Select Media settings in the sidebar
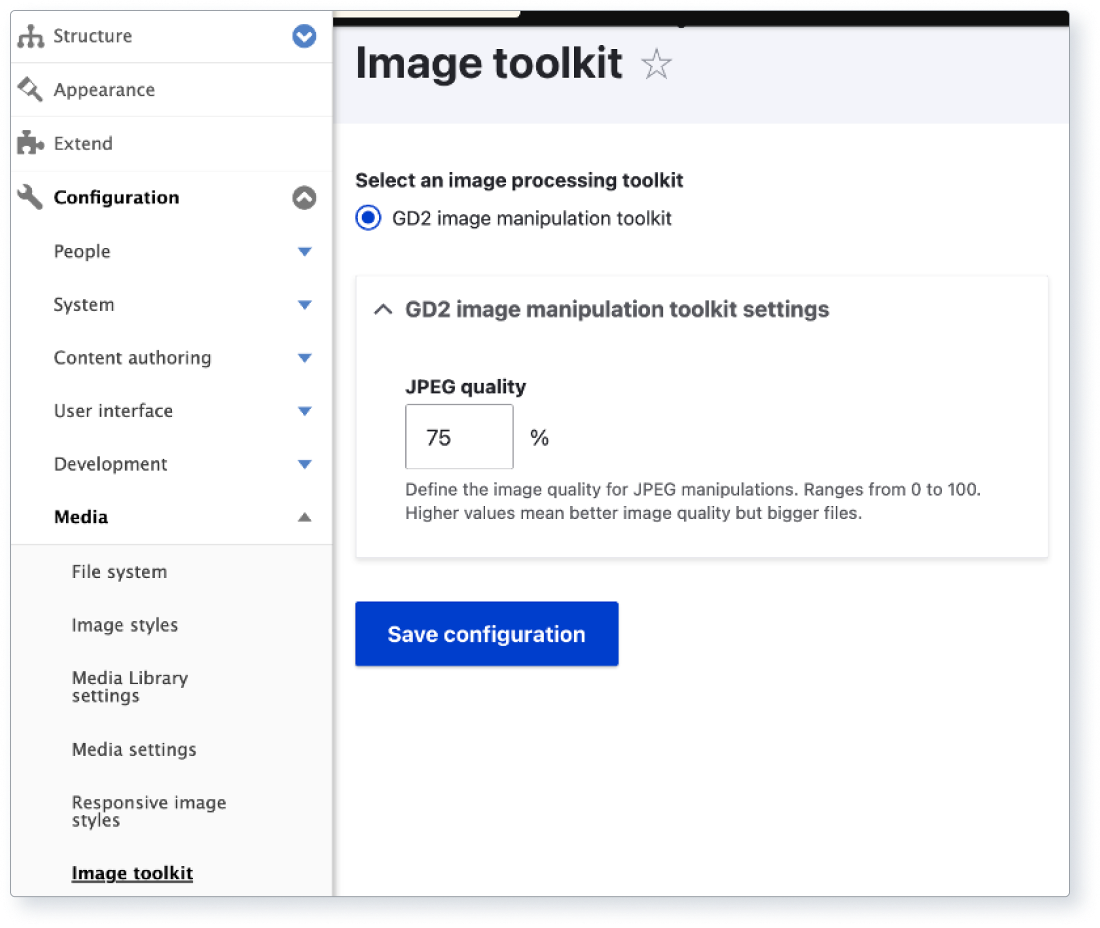 [x=134, y=749]
